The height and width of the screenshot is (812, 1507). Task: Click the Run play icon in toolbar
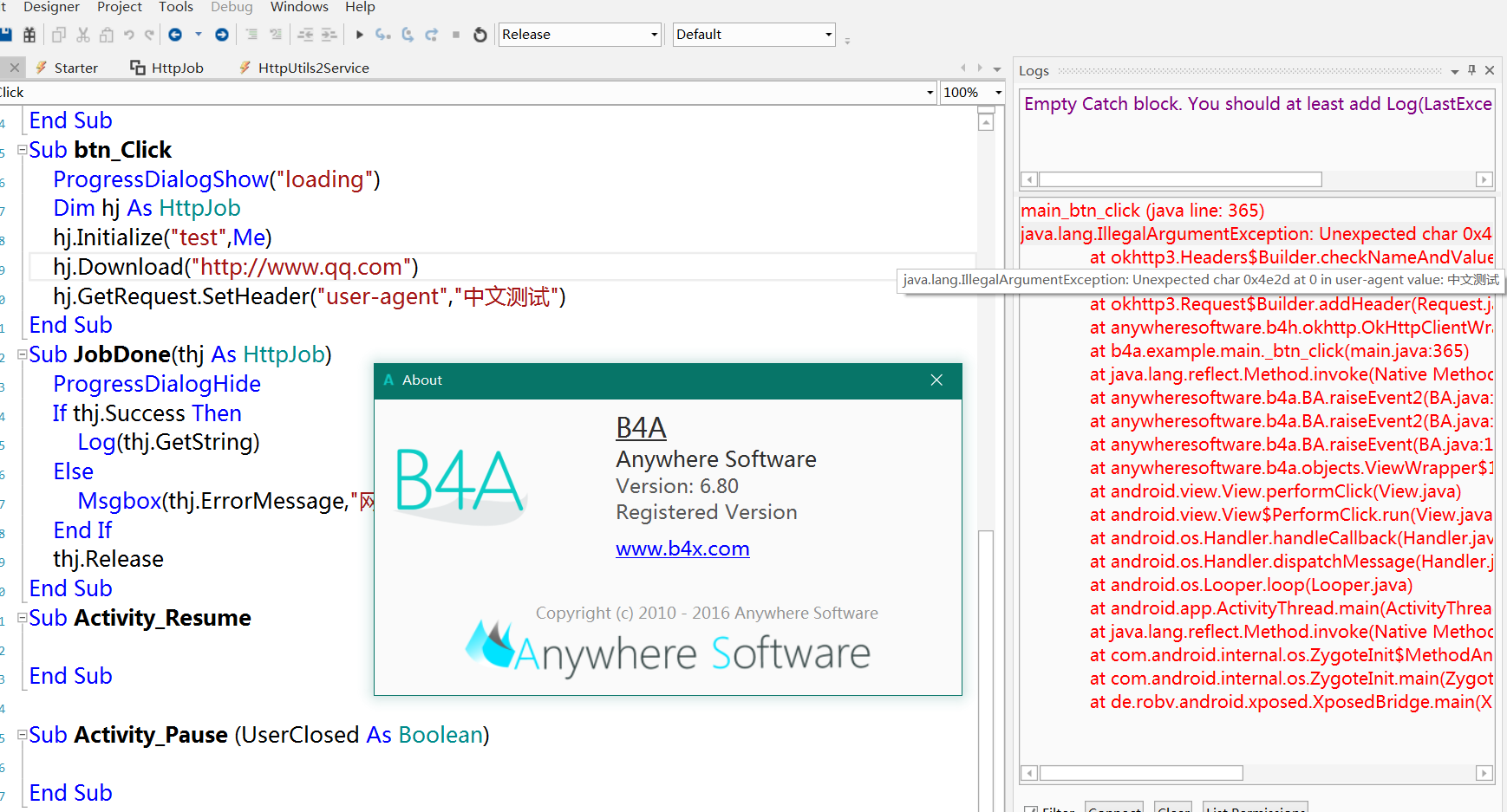tap(359, 35)
